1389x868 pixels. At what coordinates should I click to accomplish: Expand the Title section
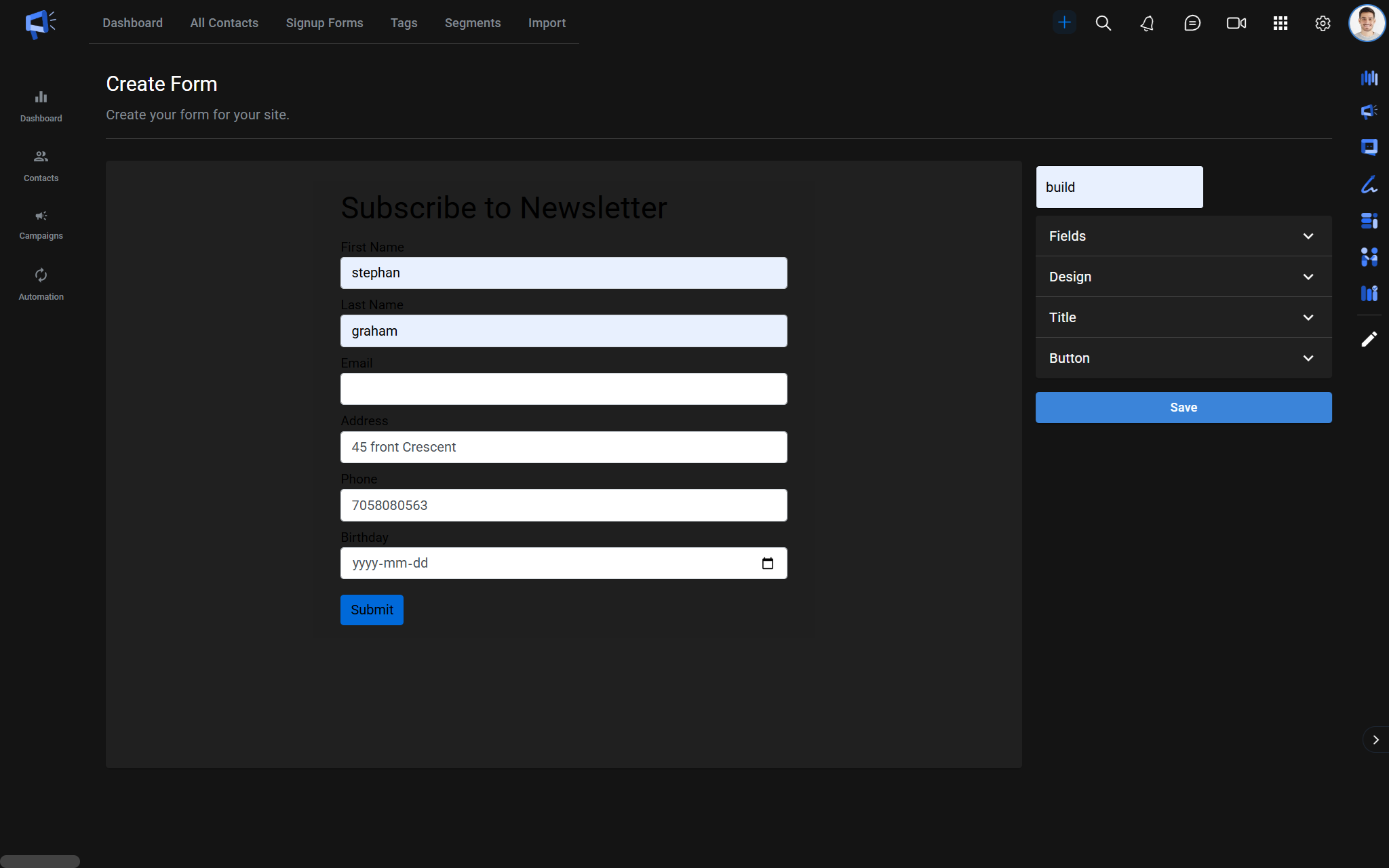(x=1183, y=317)
